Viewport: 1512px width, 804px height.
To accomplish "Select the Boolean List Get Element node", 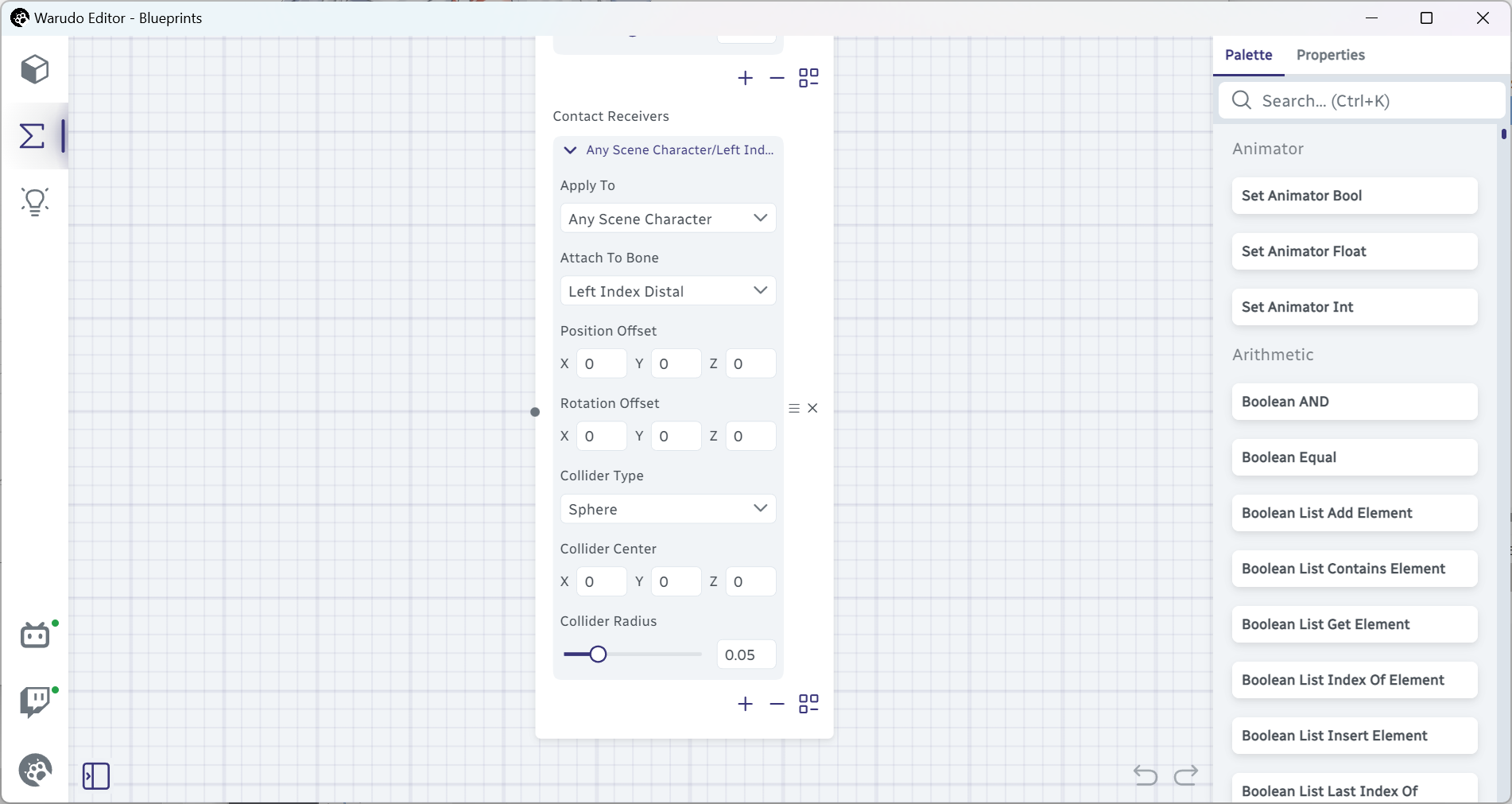I will [x=1355, y=624].
